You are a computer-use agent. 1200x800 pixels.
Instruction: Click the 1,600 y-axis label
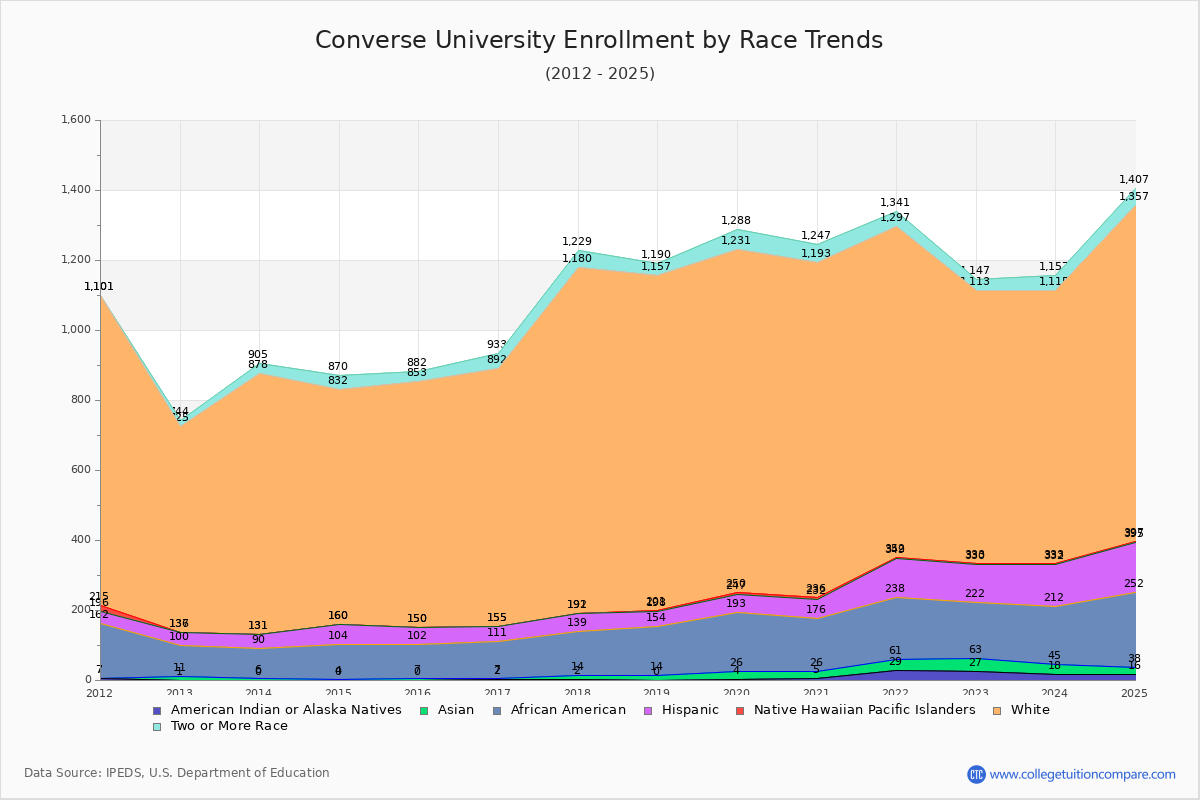76,120
